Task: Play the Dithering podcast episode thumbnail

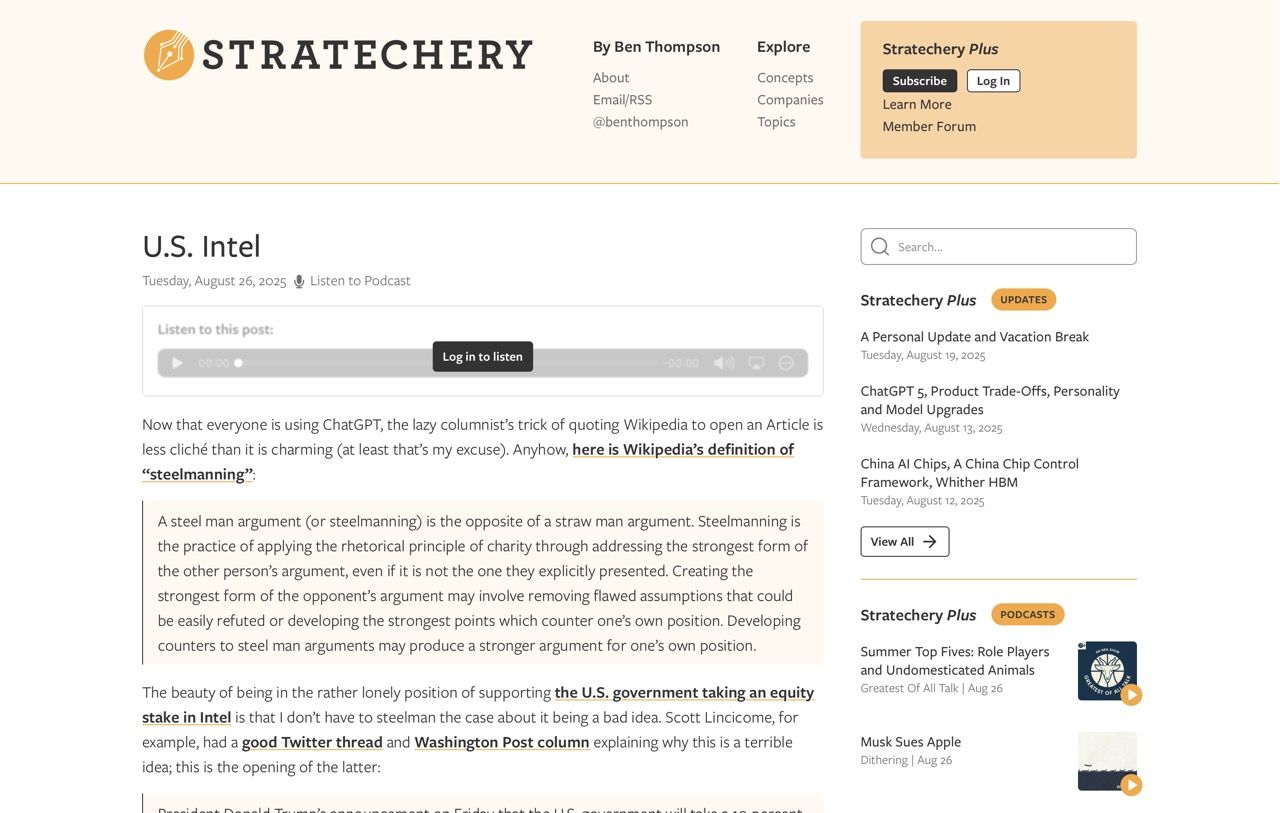Action: pos(1131,785)
